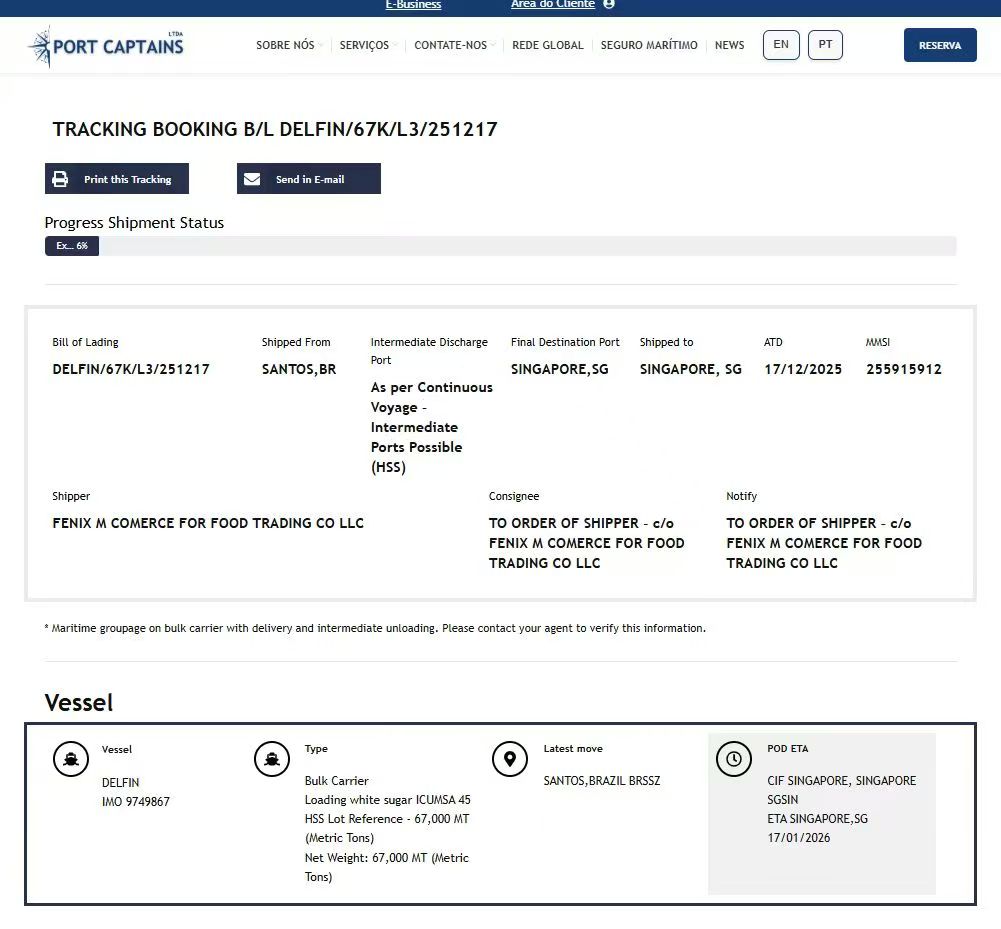This screenshot has height=929, width=1001.
Task: Switch language to PT
Action: [x=825, y=45]
